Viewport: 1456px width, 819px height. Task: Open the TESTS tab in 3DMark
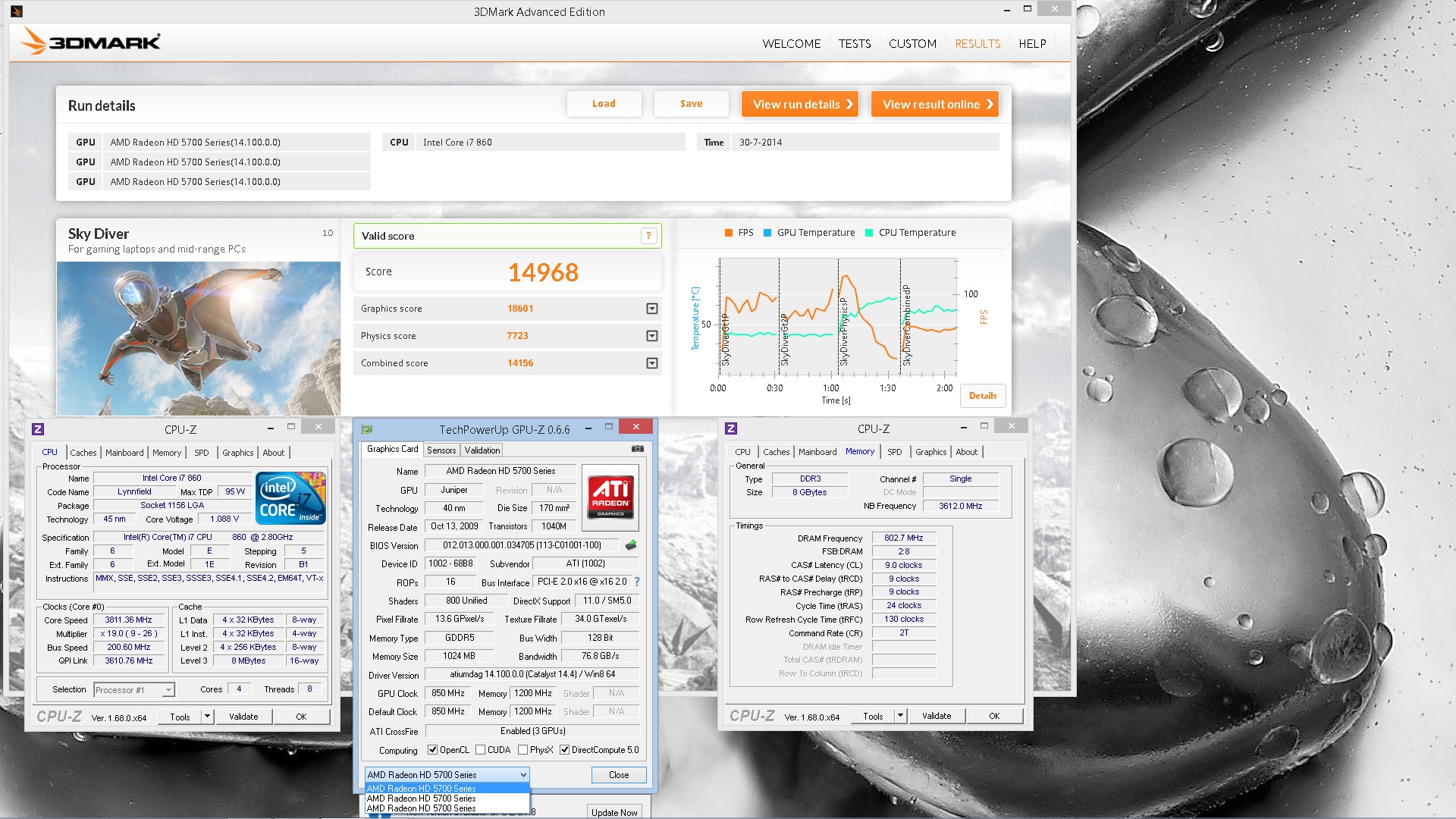coord(855,44)
